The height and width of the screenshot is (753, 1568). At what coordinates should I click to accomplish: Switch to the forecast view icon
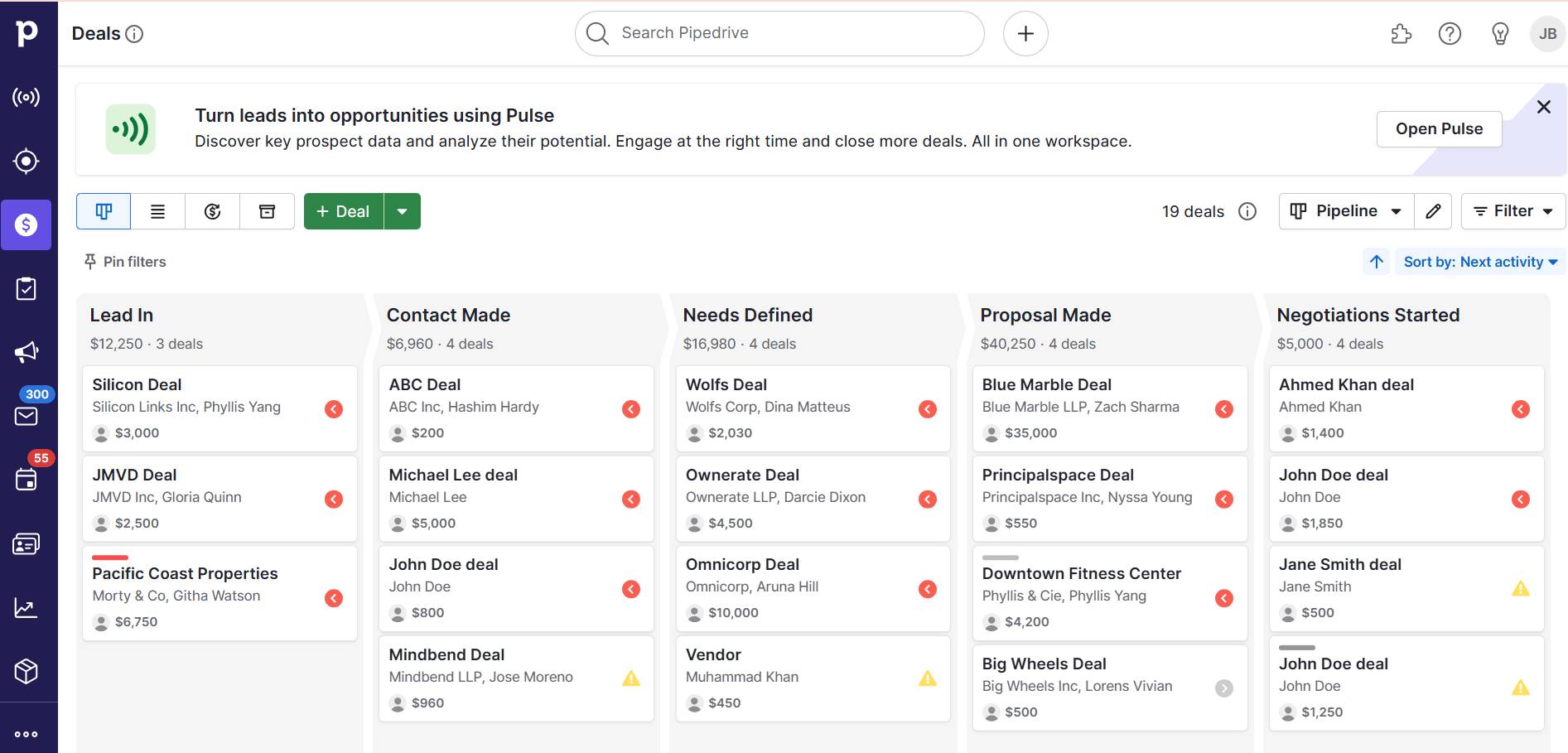pos(212,211)
